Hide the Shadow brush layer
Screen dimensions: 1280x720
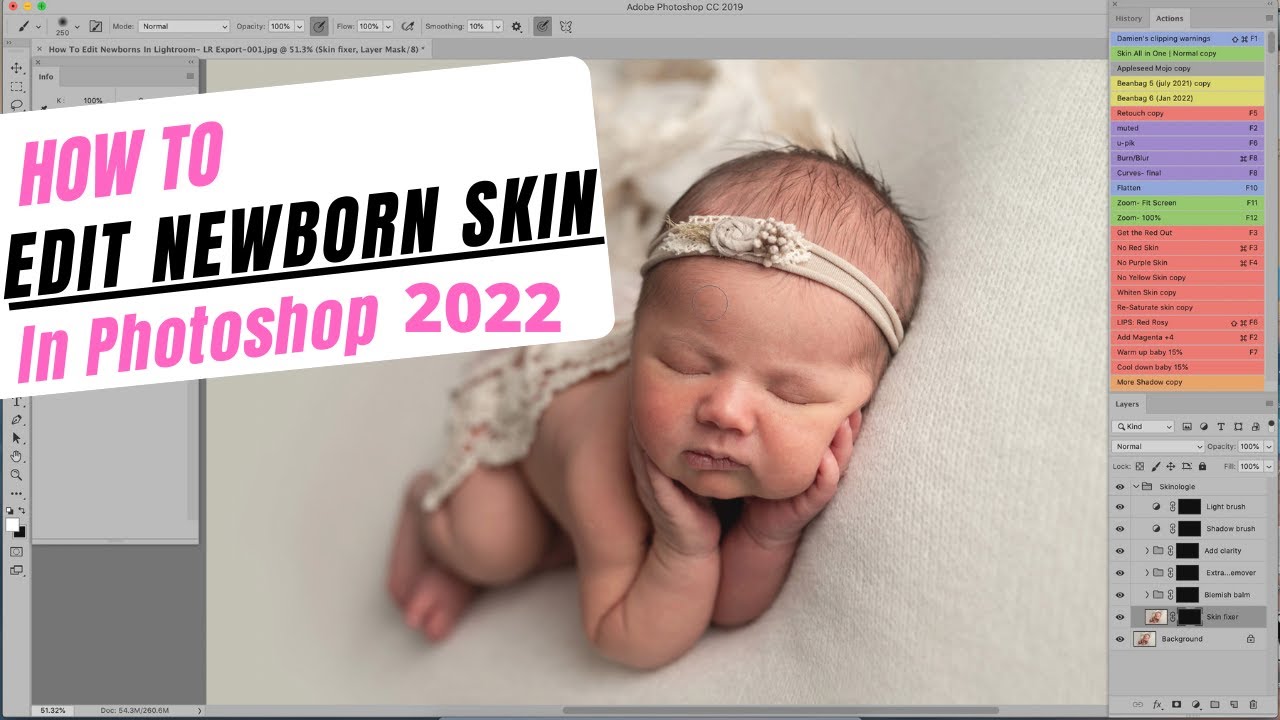click(1120, 529)
